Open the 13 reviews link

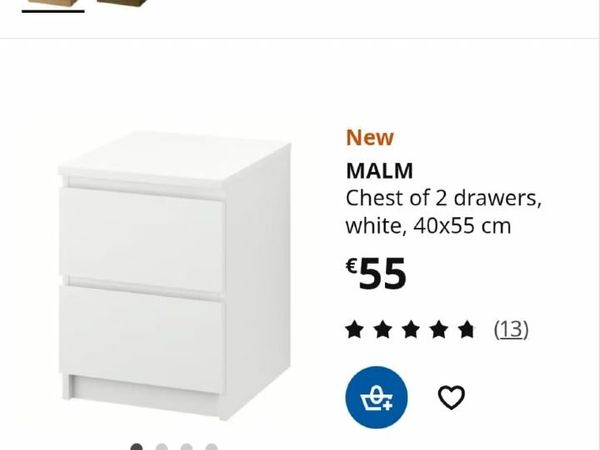point(511,329)
